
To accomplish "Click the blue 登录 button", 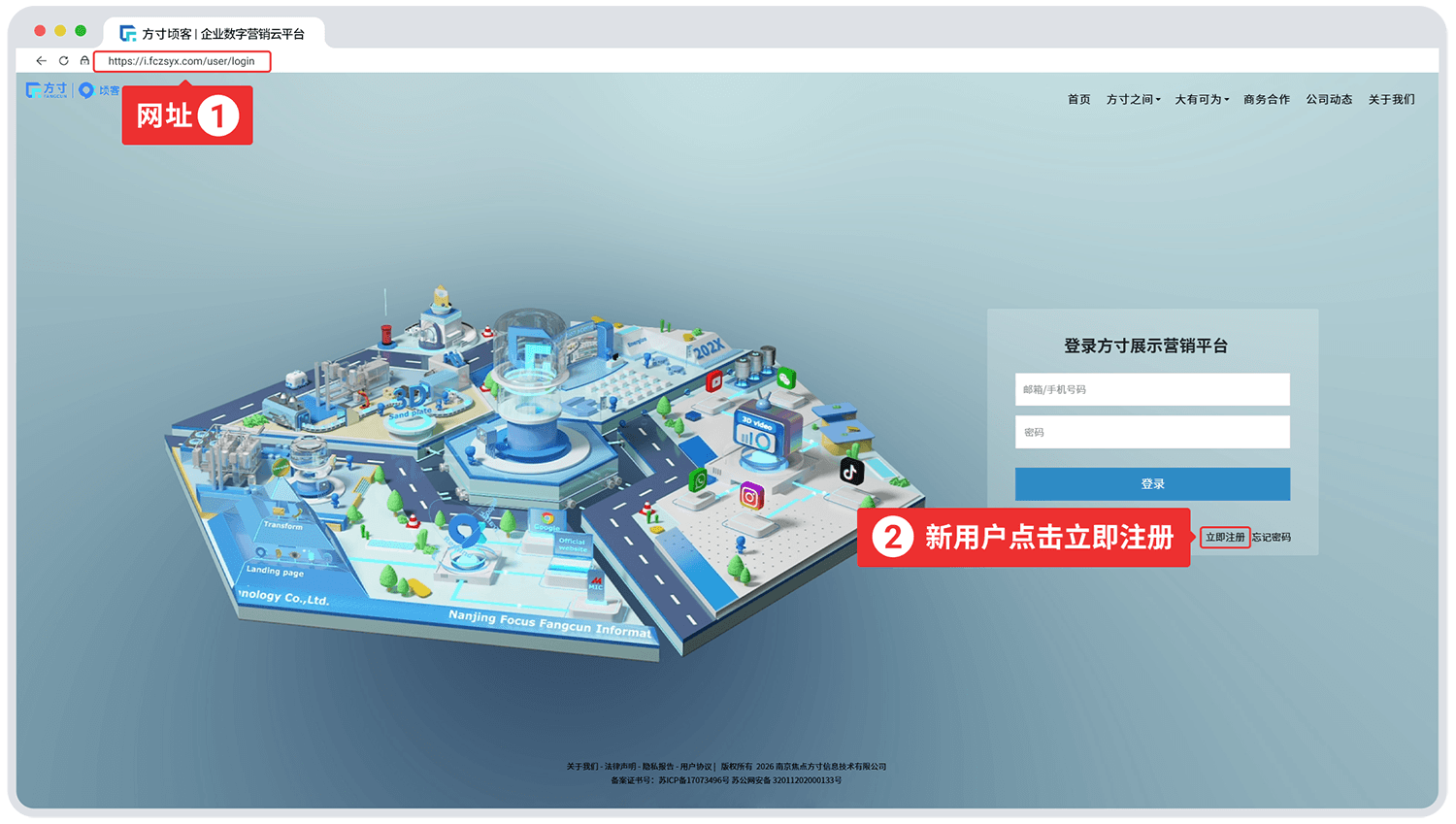I will [1152, 484].
